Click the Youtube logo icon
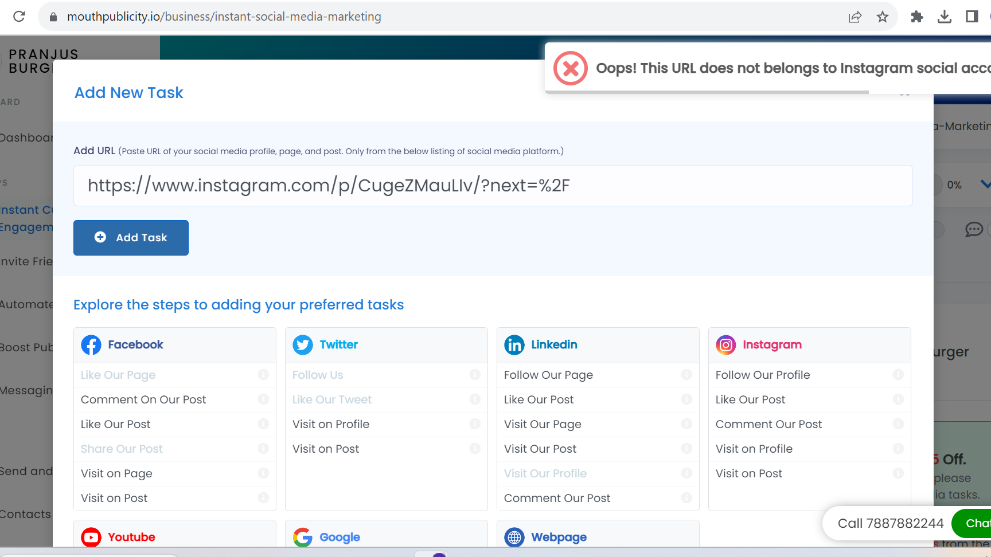Image resolution: width=991 pixels, height=557 pixels. (91, 537)
